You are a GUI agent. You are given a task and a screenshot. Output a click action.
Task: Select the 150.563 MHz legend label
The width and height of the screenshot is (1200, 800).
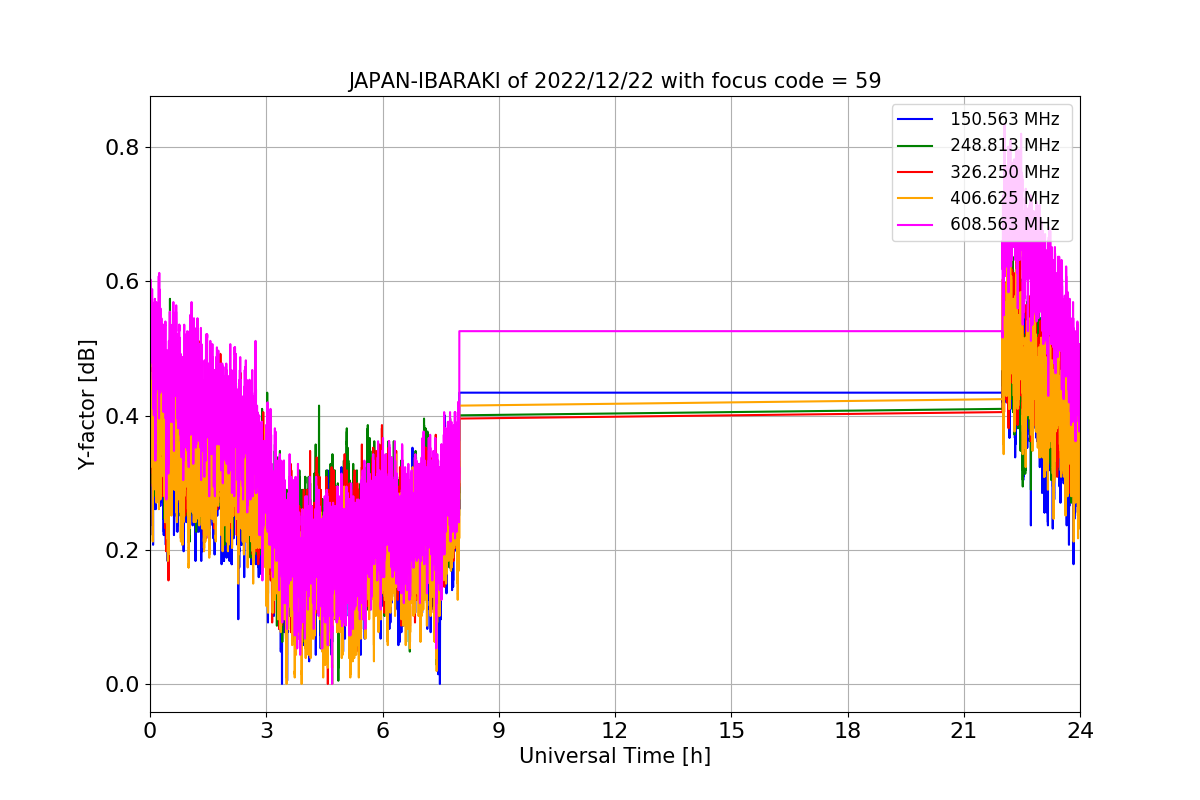click(x=1004, y=119)
